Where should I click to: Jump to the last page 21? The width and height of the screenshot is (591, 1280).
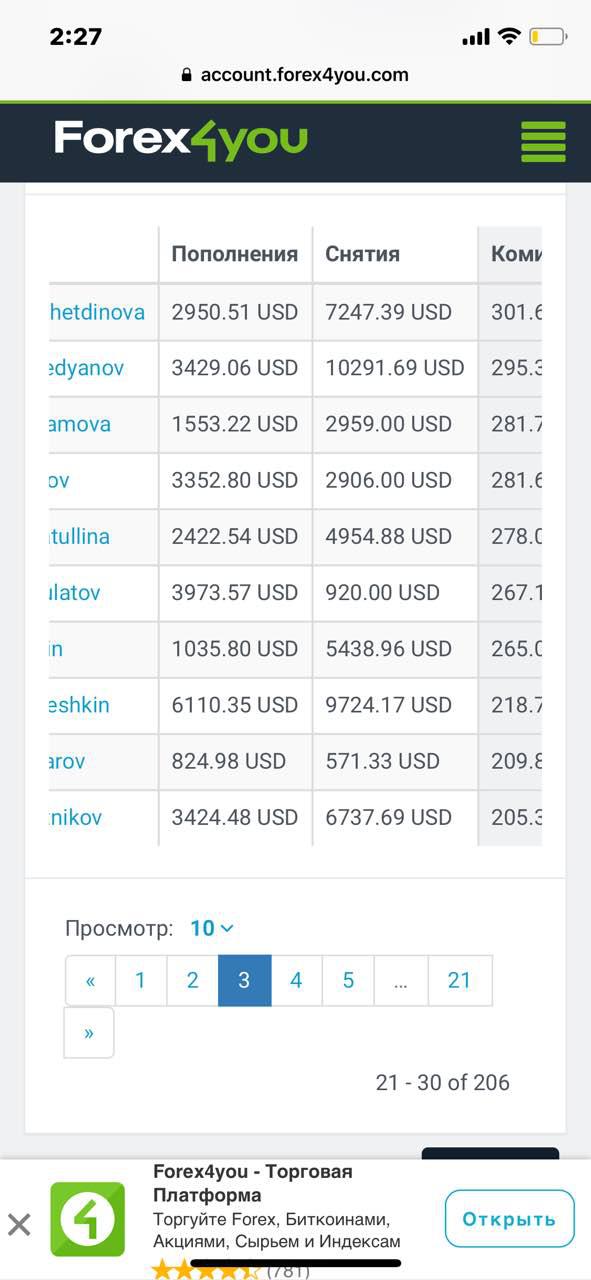459,980
